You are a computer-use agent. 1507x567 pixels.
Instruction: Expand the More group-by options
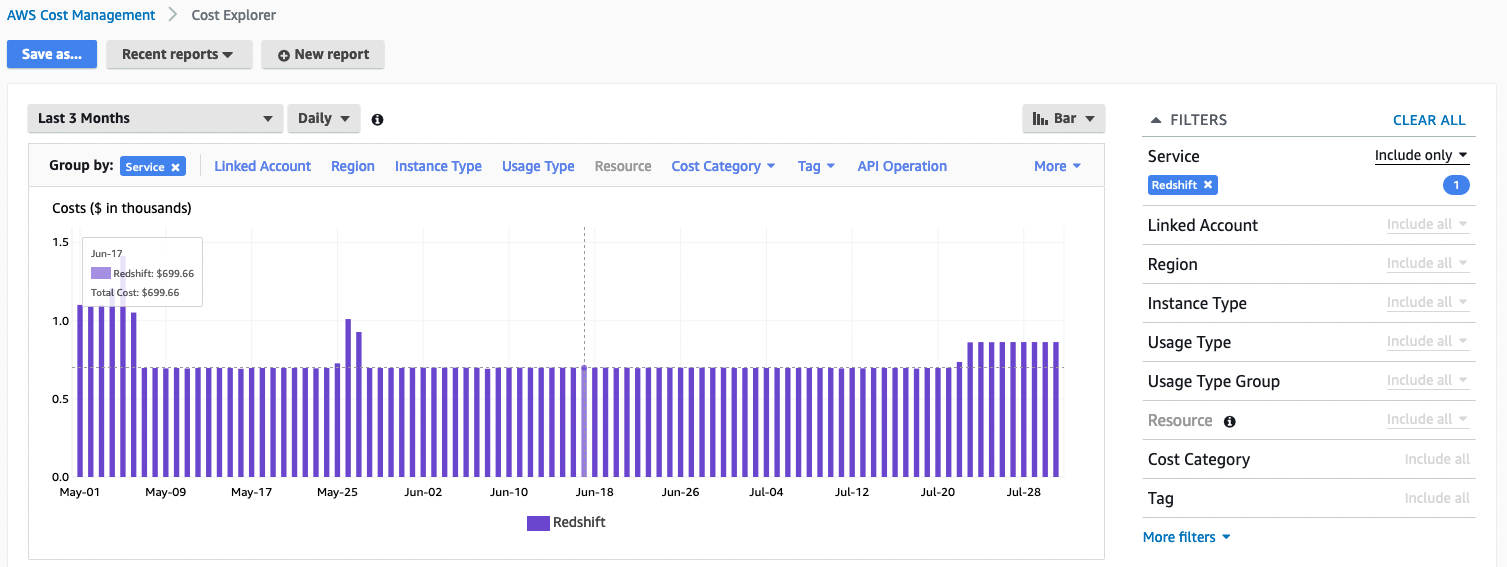(x=1057, y=166)
